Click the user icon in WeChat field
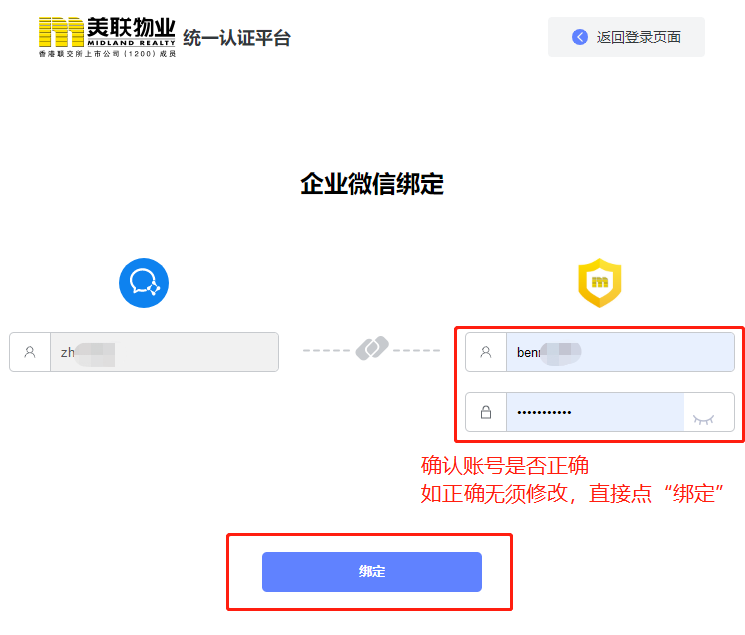This screenshot has width=745, height=635. click(30, 352)
